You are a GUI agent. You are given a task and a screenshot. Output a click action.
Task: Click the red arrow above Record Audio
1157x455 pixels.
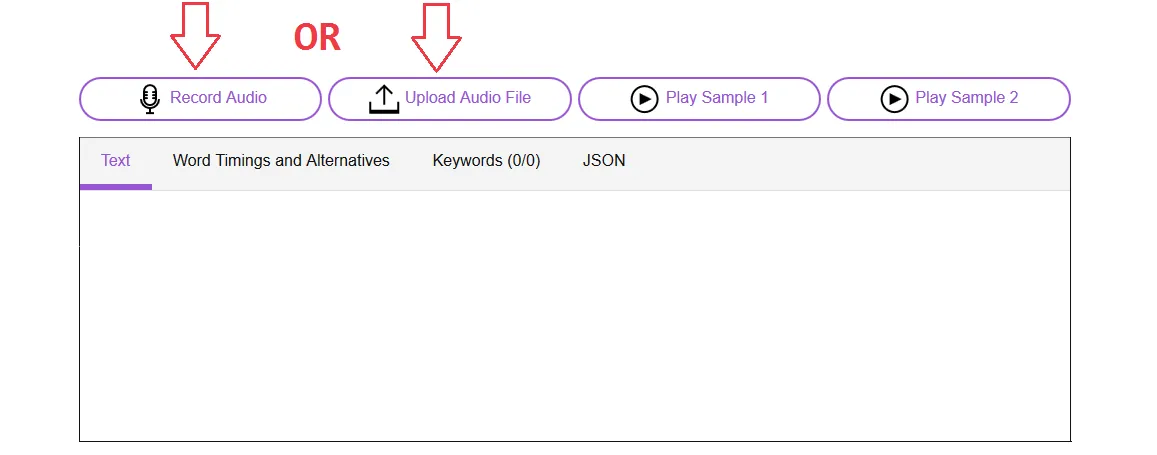[x=195, y=35]
